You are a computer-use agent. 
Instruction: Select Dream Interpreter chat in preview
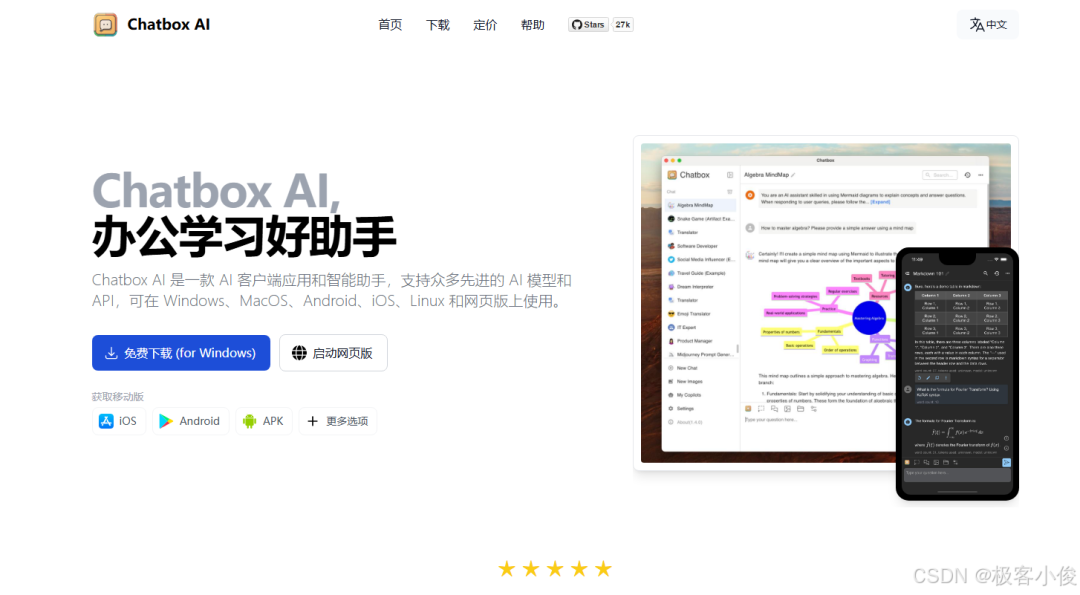[700, 286]
